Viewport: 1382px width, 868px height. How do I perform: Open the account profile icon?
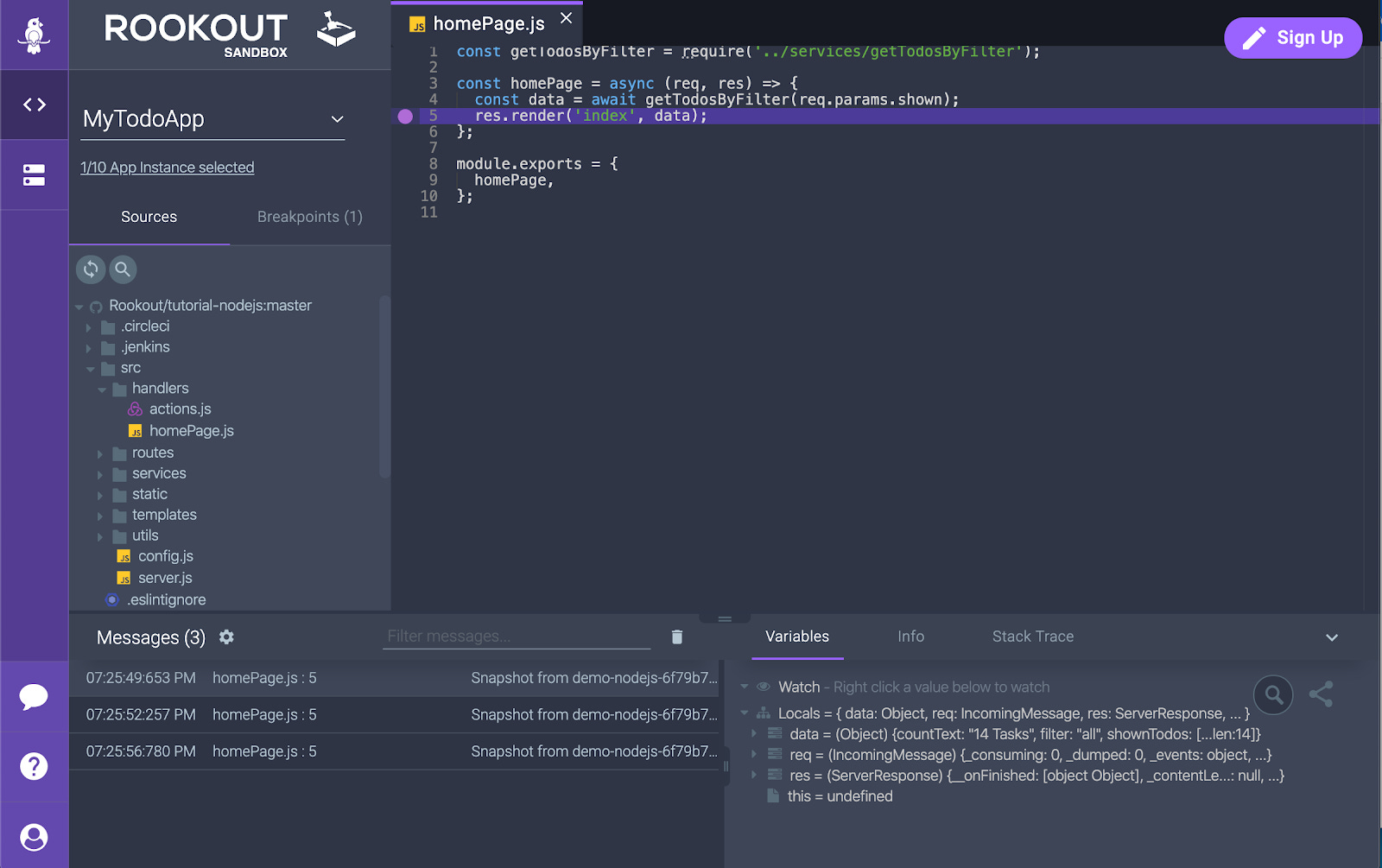point(35,834)
